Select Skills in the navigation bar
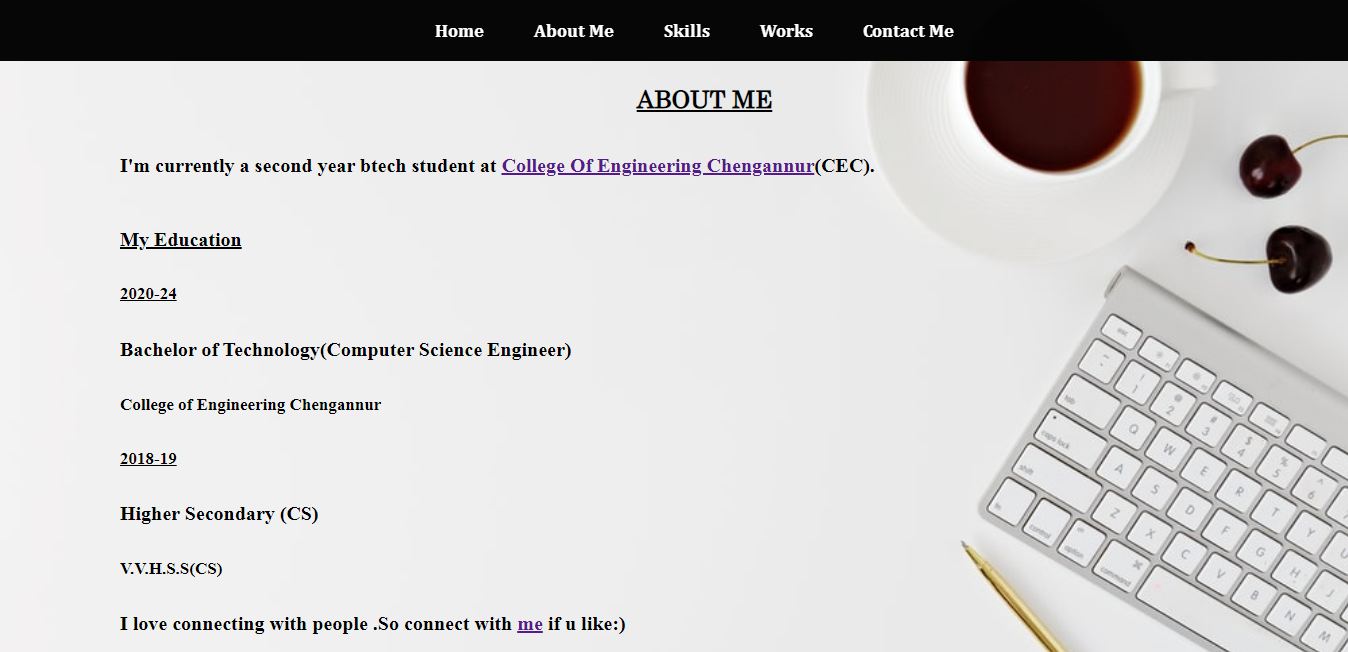 pos(687,31)
